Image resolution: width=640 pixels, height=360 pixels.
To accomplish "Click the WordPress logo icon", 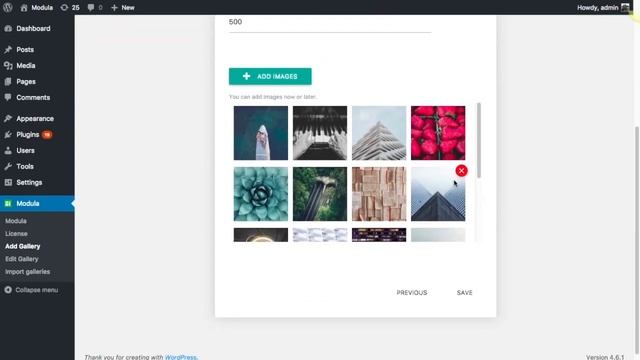I will [x=7, y=7].
